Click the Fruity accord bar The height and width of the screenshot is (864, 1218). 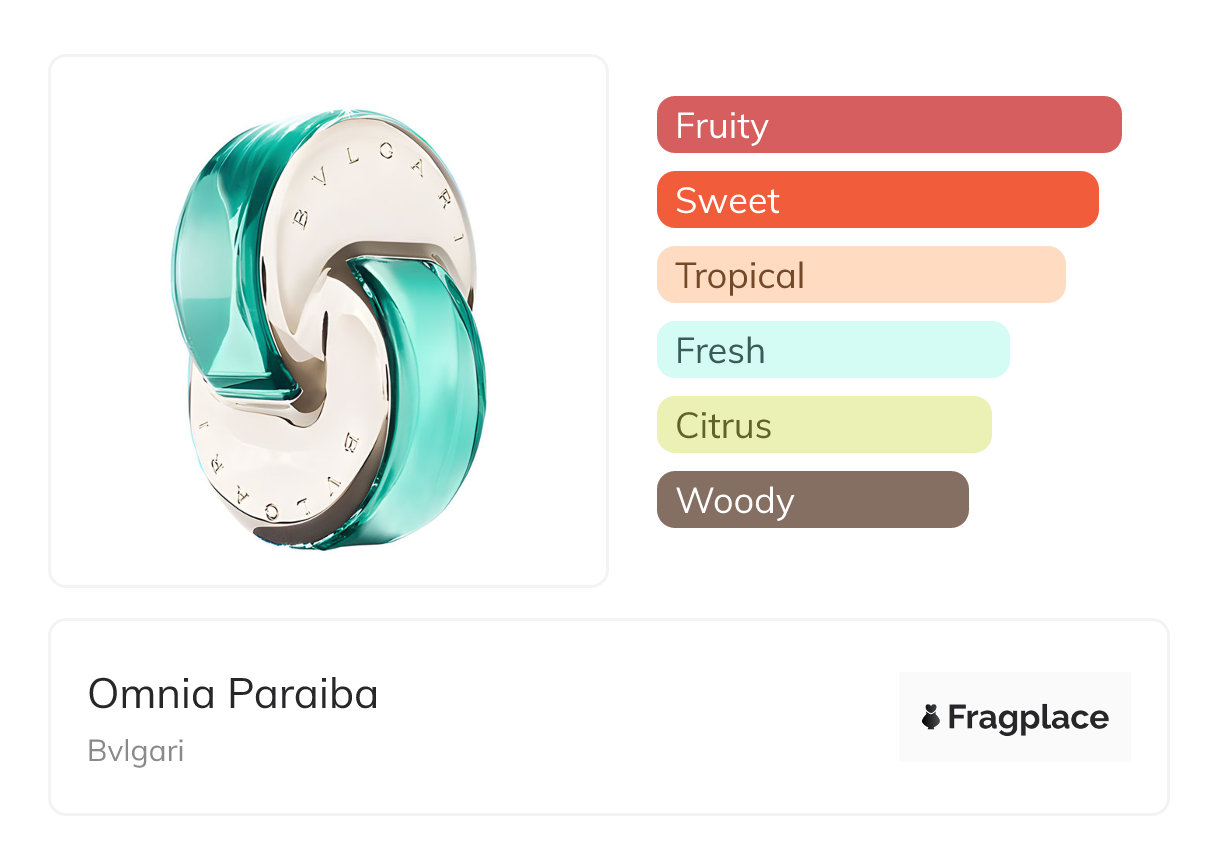[x=889, y=124]
